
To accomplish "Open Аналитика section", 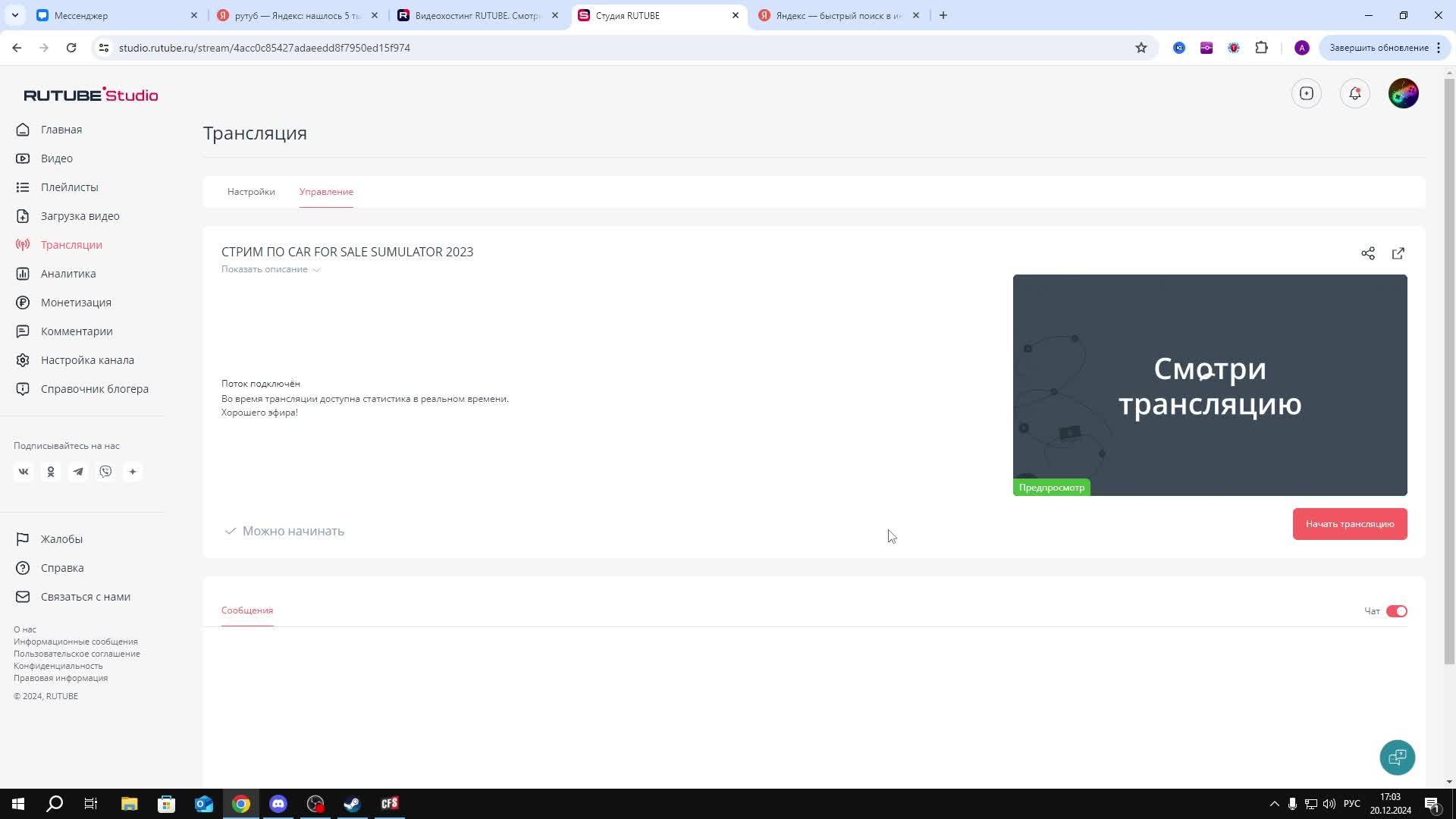I will click(x=68, y=274).
